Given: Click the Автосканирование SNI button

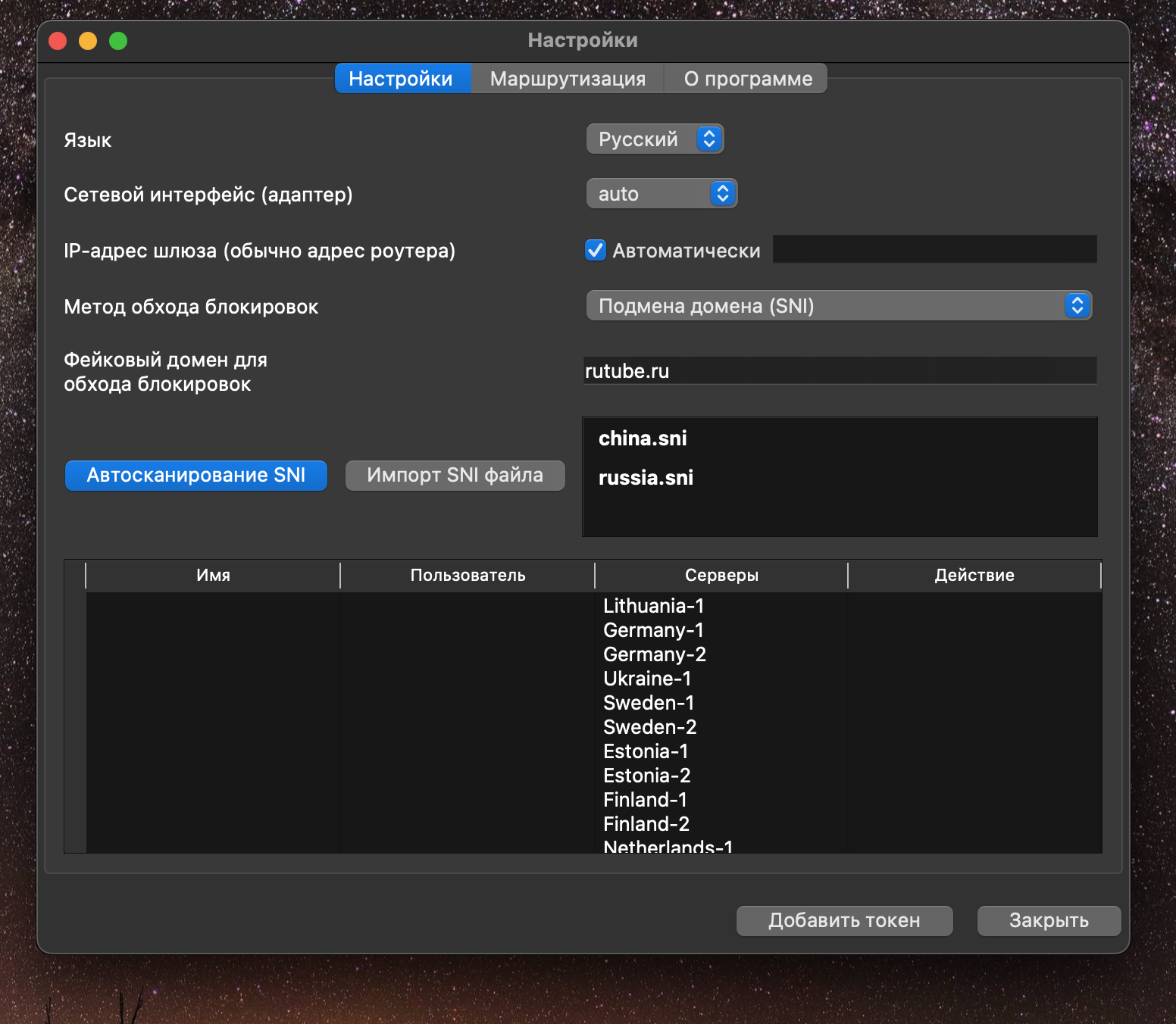Looking at the screenshot, I should [196, 476].
